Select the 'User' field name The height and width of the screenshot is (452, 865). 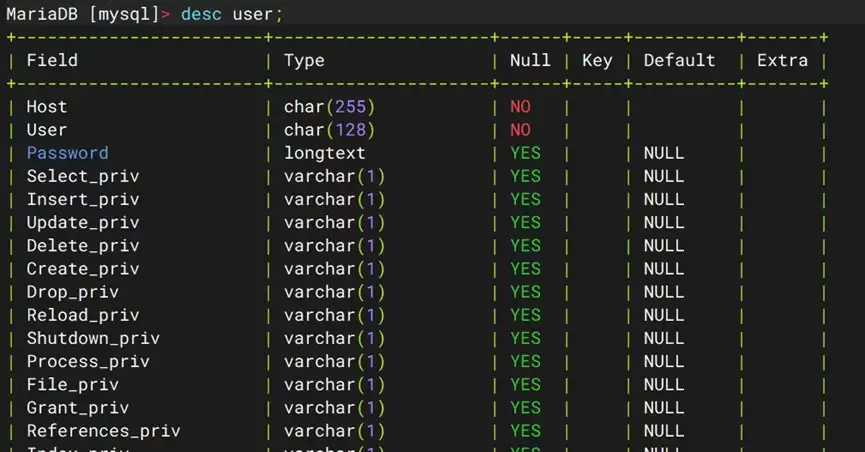click(x=47, y=130)
